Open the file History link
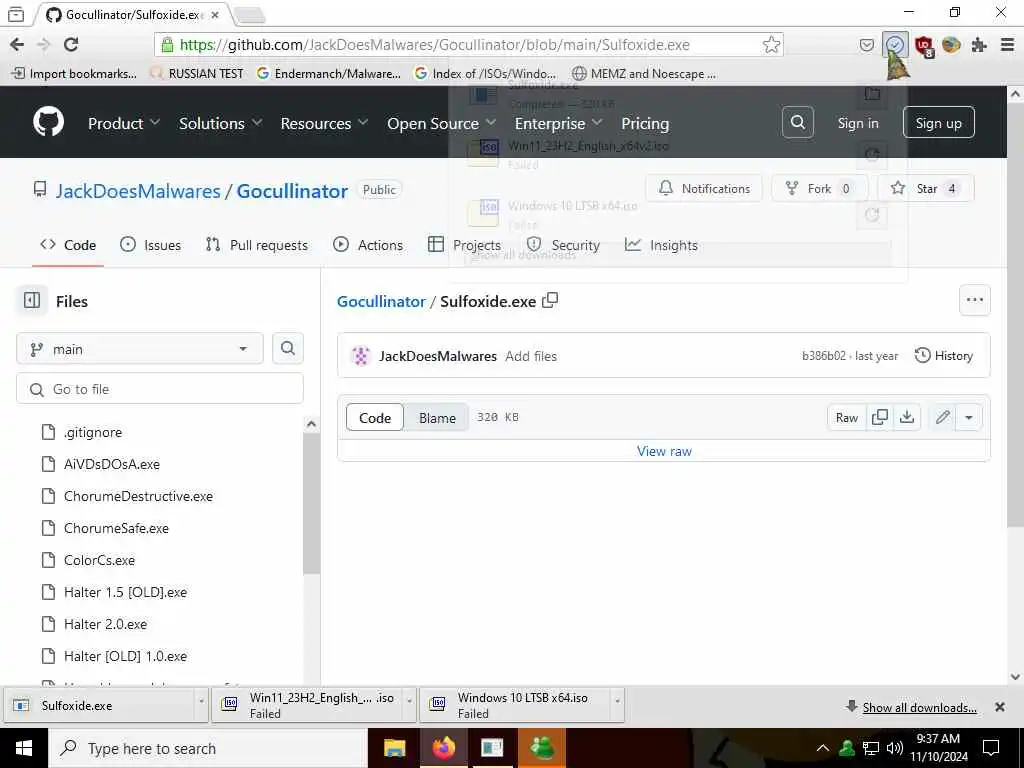Viewport: 1024px width, 768px height. point(944,356)
